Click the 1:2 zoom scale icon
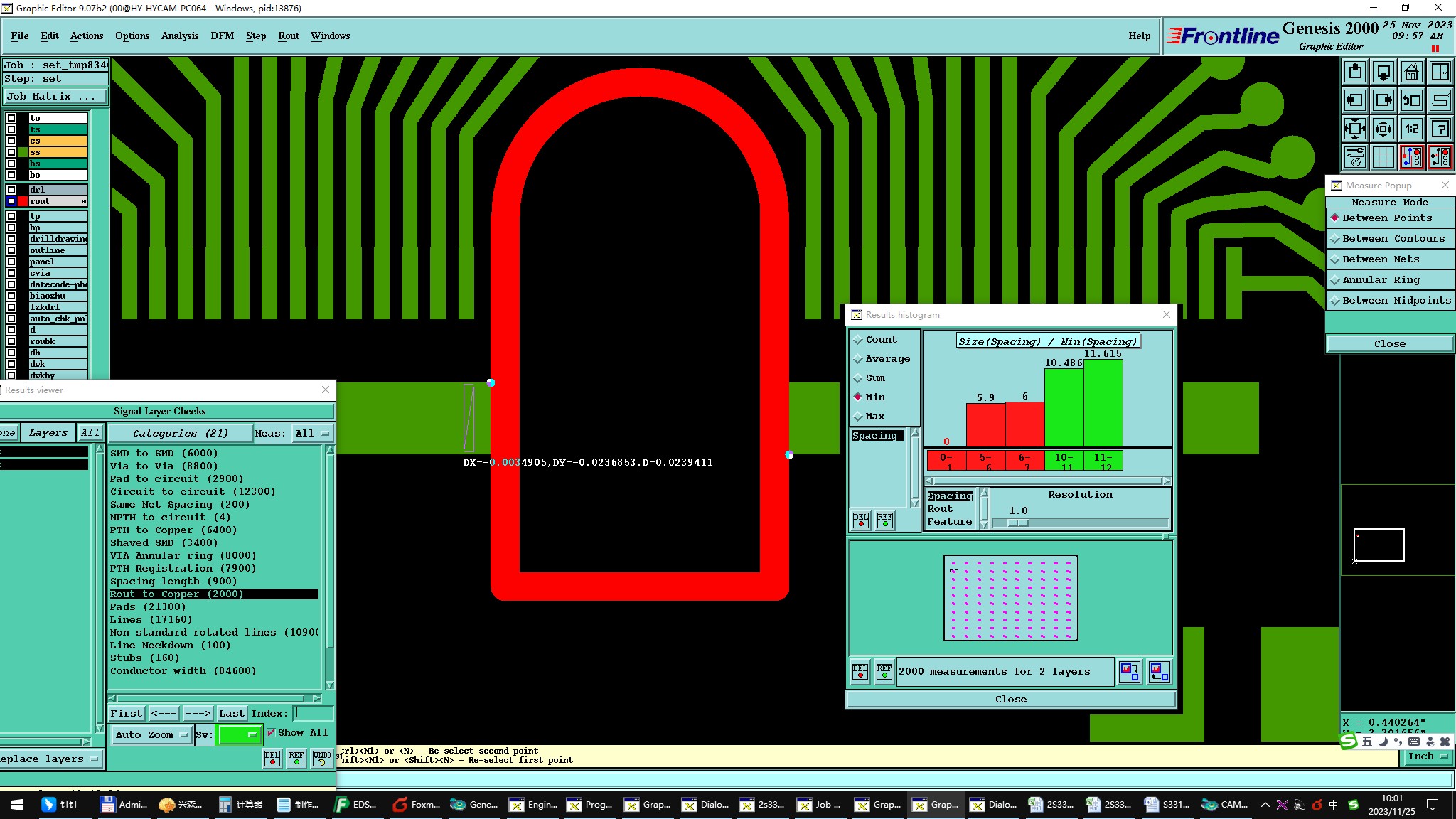 coord(1411,129)
